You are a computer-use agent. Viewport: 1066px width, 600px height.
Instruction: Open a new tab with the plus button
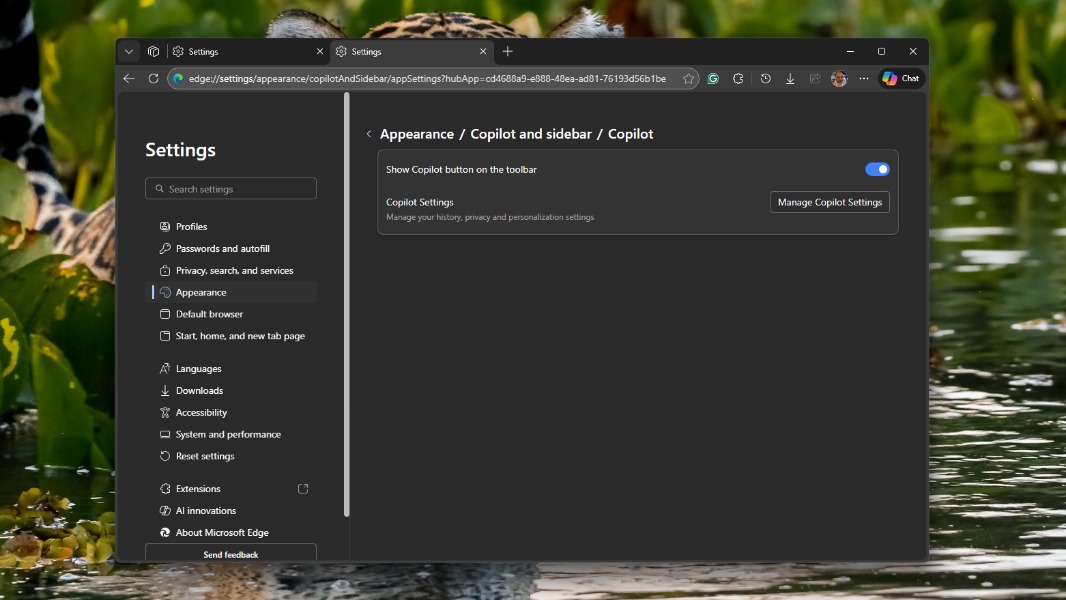click(x=508, y=52)
